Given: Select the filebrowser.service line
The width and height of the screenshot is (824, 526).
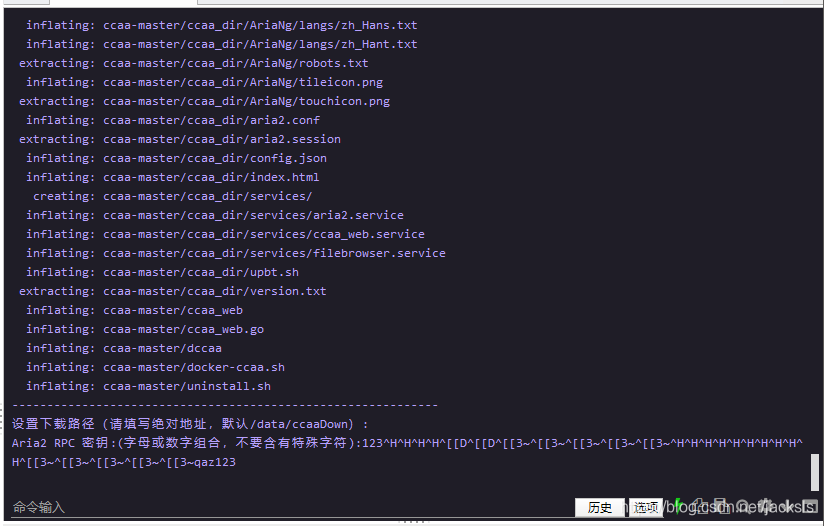Looking at the screenshot, I should (x=236, y=253).
